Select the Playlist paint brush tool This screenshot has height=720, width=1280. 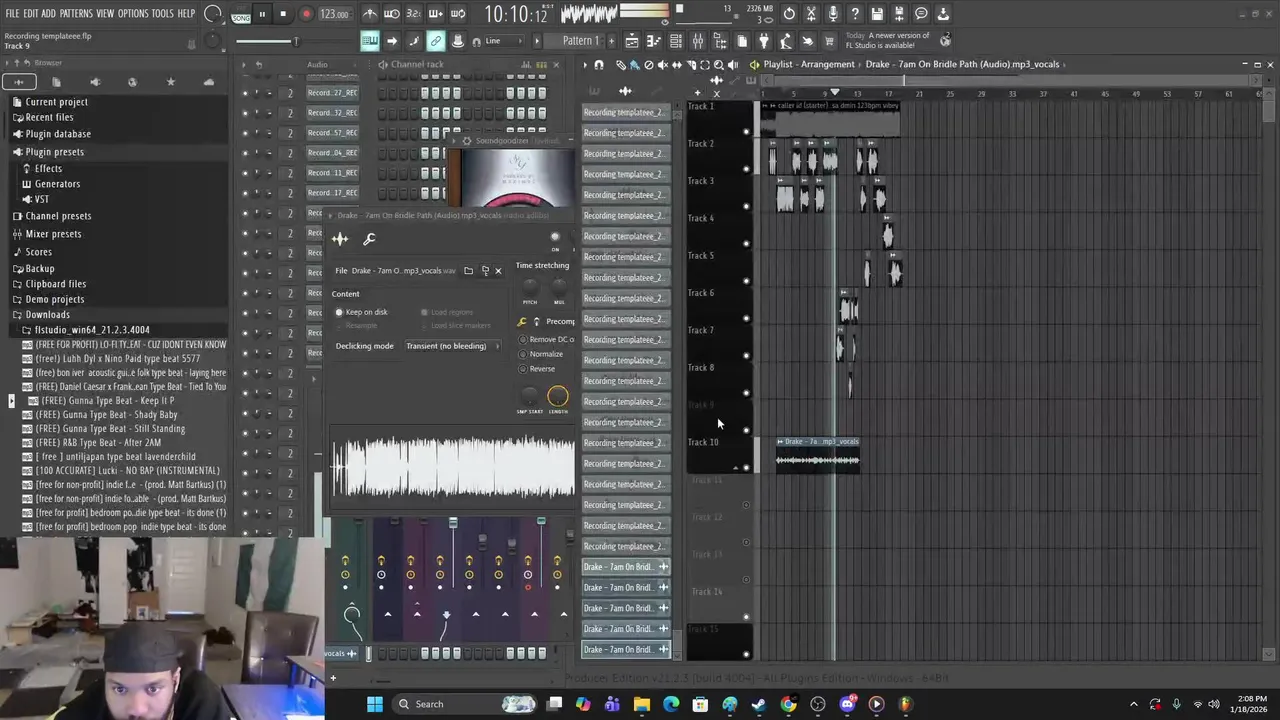tap(634, 65)
